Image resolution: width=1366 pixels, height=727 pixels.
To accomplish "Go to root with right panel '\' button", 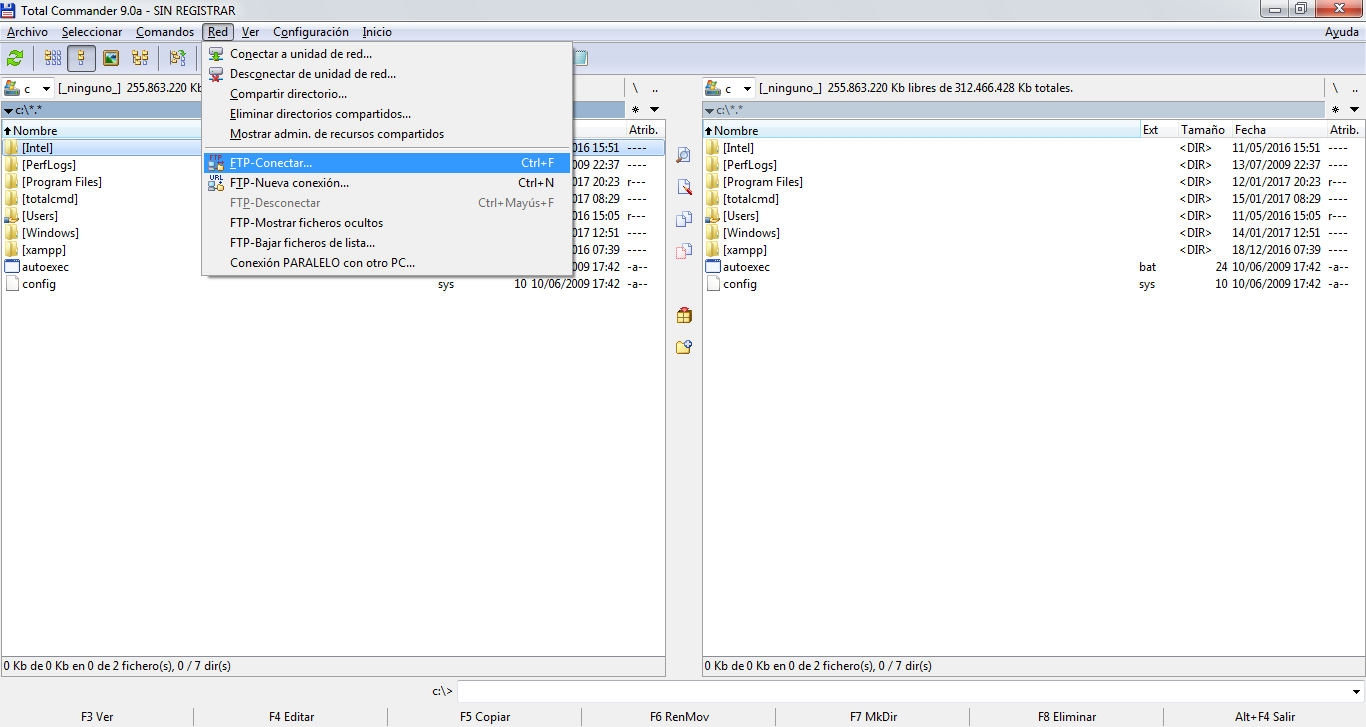I will tap(1335, 88).
